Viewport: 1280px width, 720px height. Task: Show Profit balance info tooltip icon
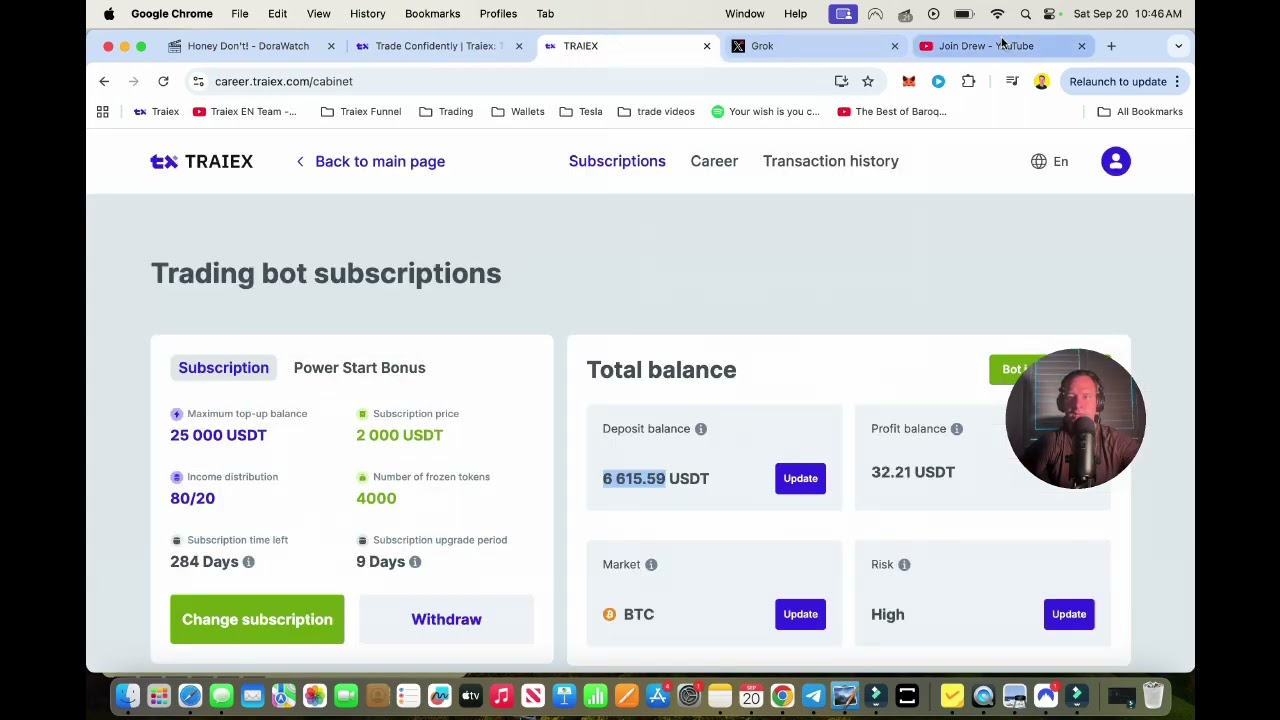tap(957, 429)
